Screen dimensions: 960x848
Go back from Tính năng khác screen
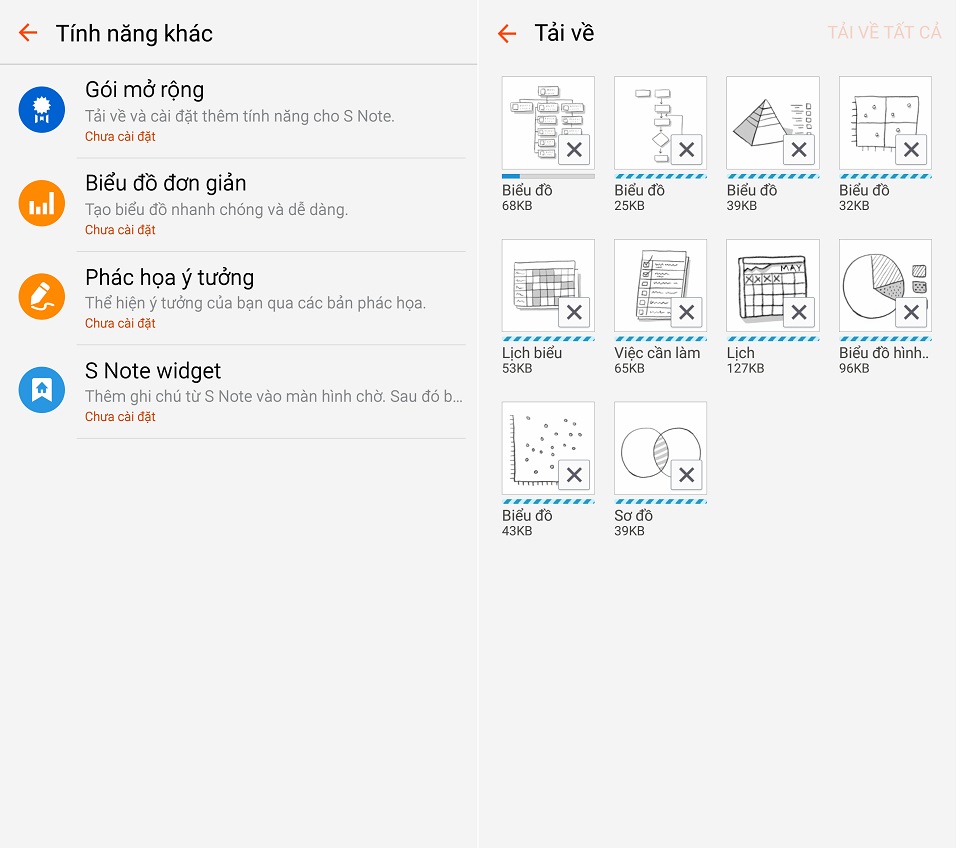[x=28, y=33]
